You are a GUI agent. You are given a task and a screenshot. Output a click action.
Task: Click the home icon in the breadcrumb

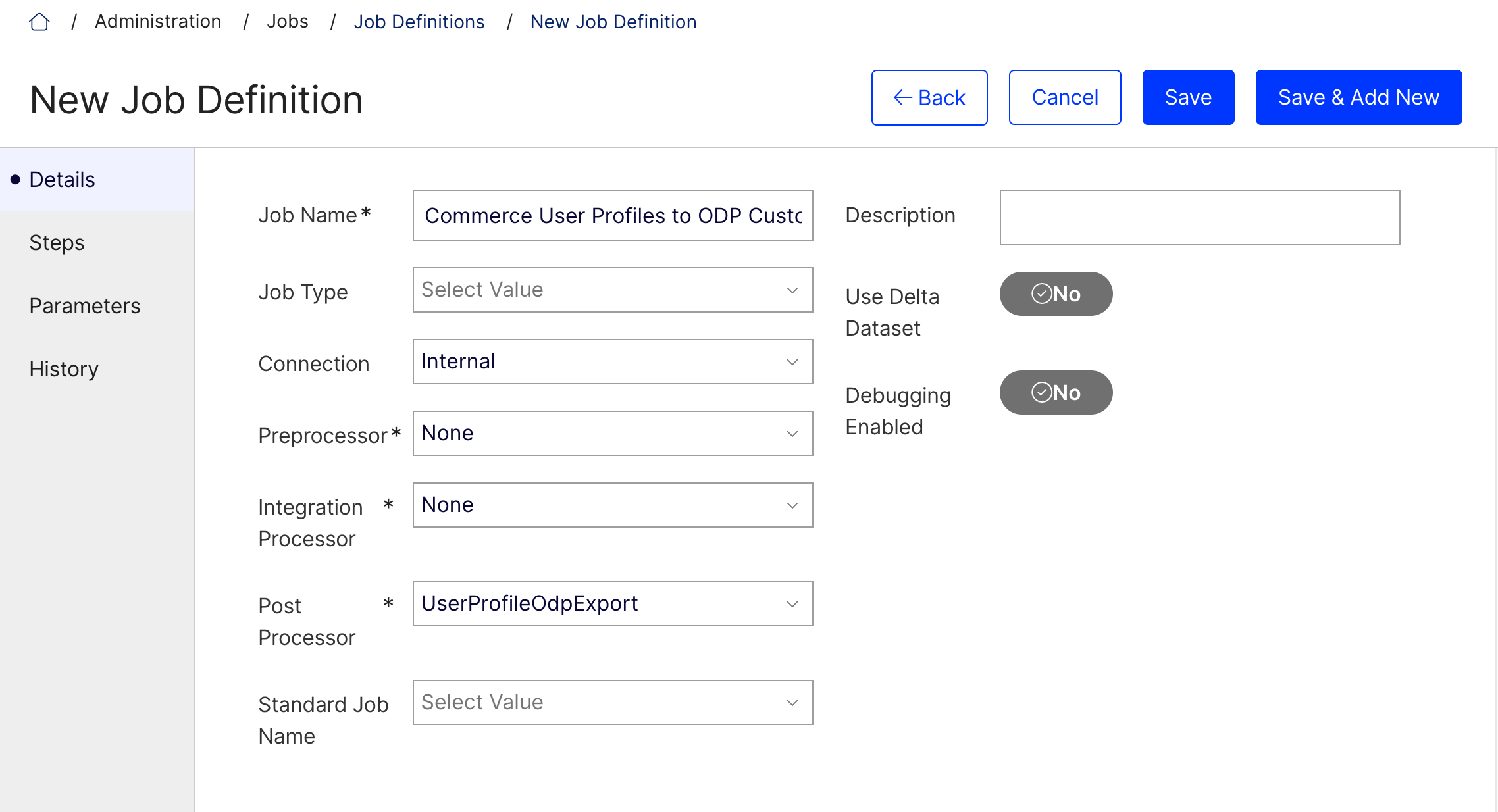pos(39,21)
